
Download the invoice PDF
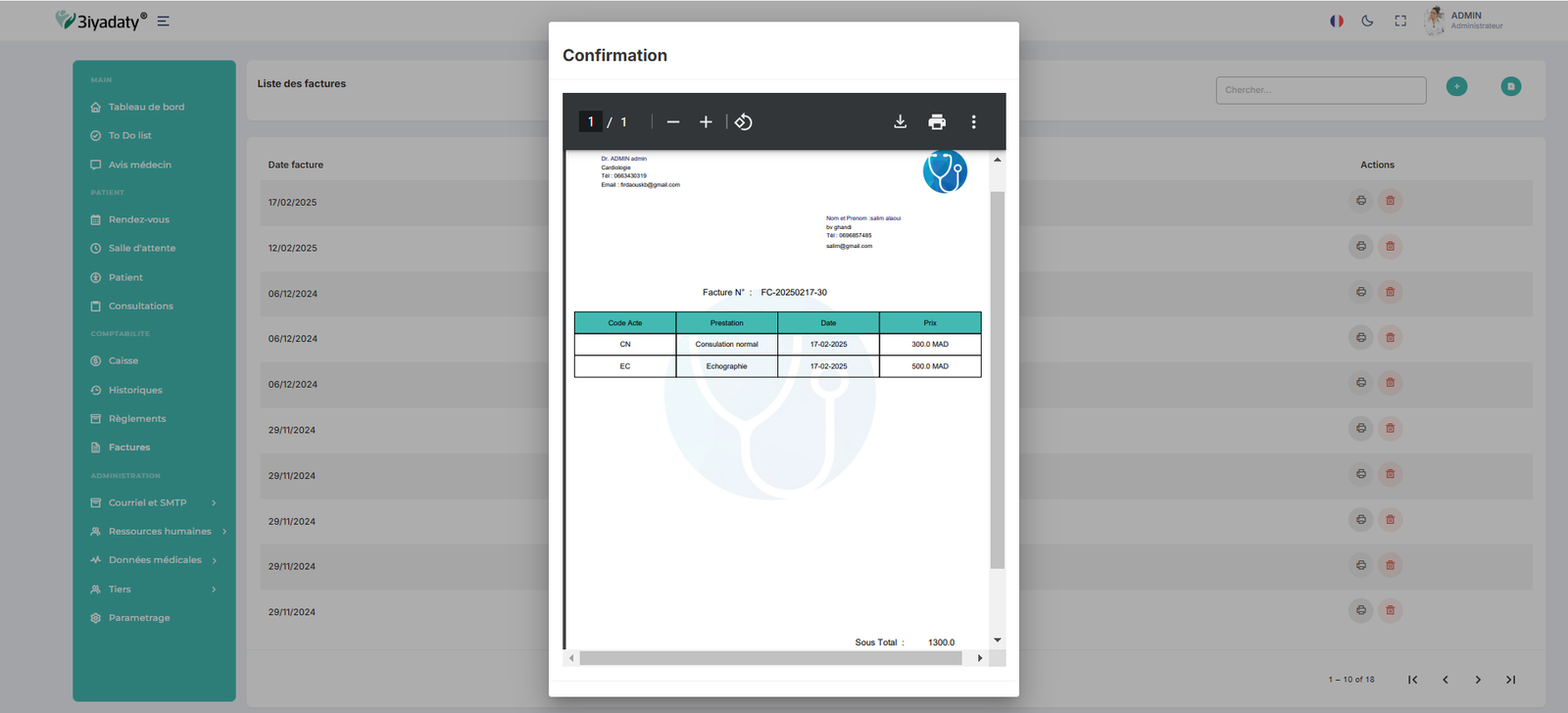pos(900,122)
